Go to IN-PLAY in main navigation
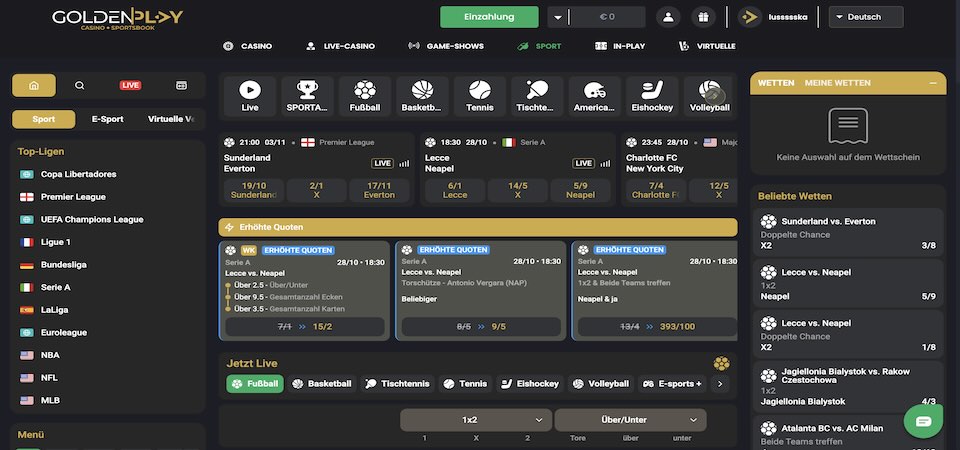 [620, 46]
